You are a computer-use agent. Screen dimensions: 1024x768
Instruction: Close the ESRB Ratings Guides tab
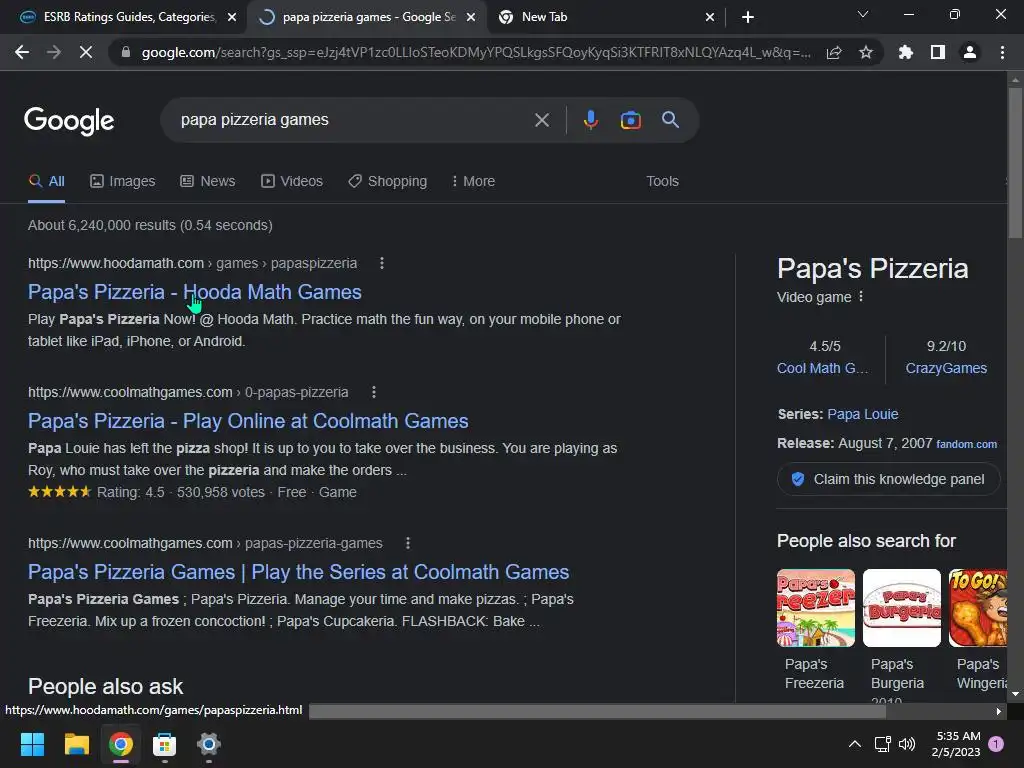click(x=232, y=17)
